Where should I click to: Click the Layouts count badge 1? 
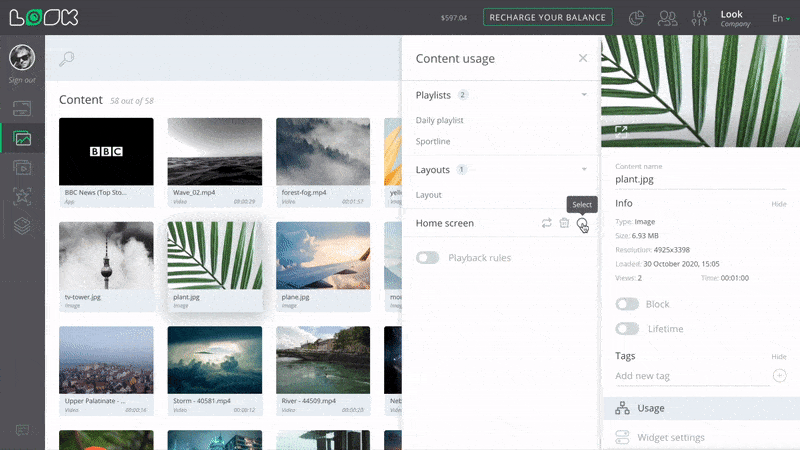tap(461, 169)
